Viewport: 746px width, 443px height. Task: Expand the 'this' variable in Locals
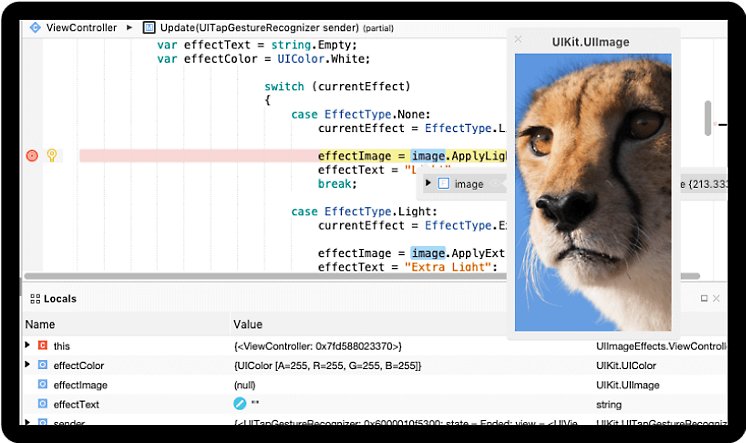28,345
